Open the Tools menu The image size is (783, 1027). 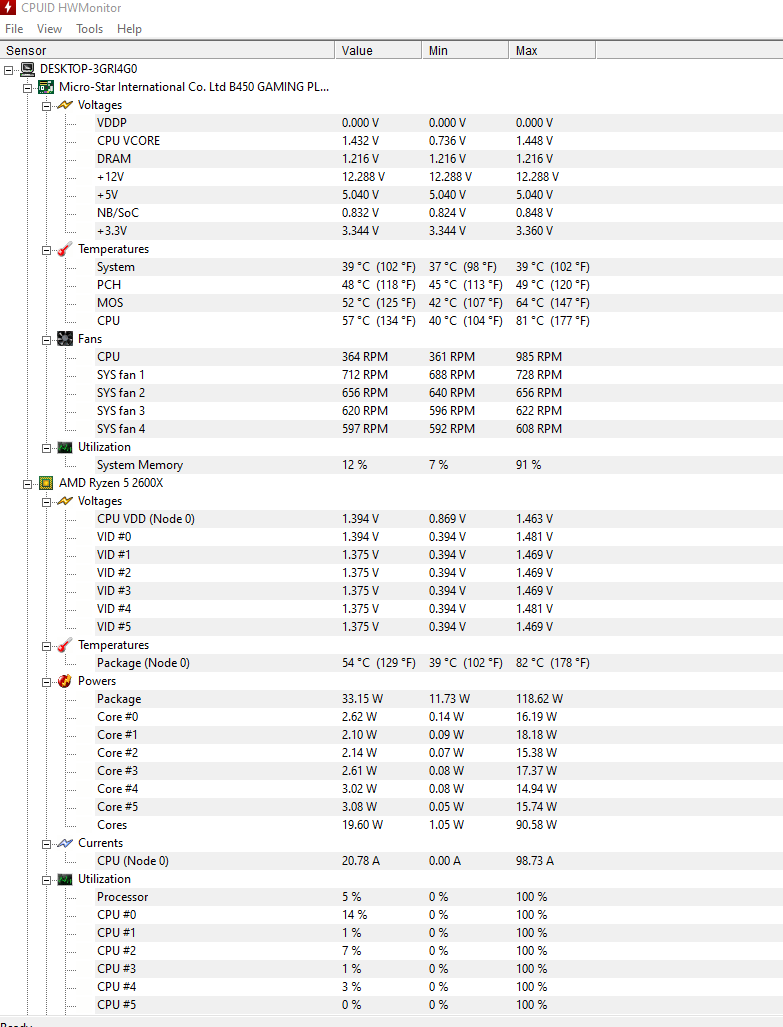coord(90,29)
